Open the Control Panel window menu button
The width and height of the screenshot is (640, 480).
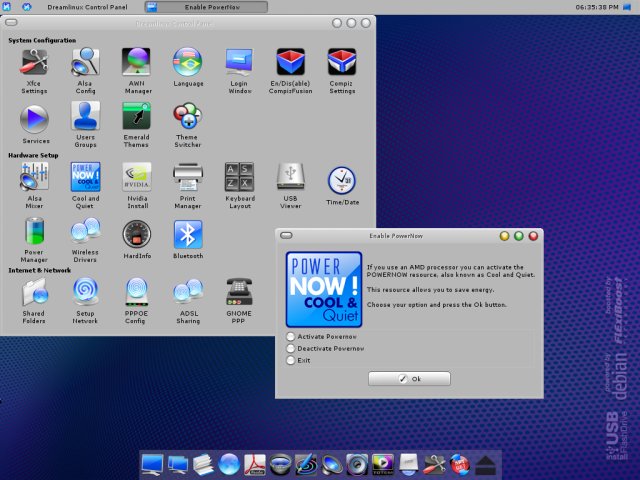(x=11, y=22)
